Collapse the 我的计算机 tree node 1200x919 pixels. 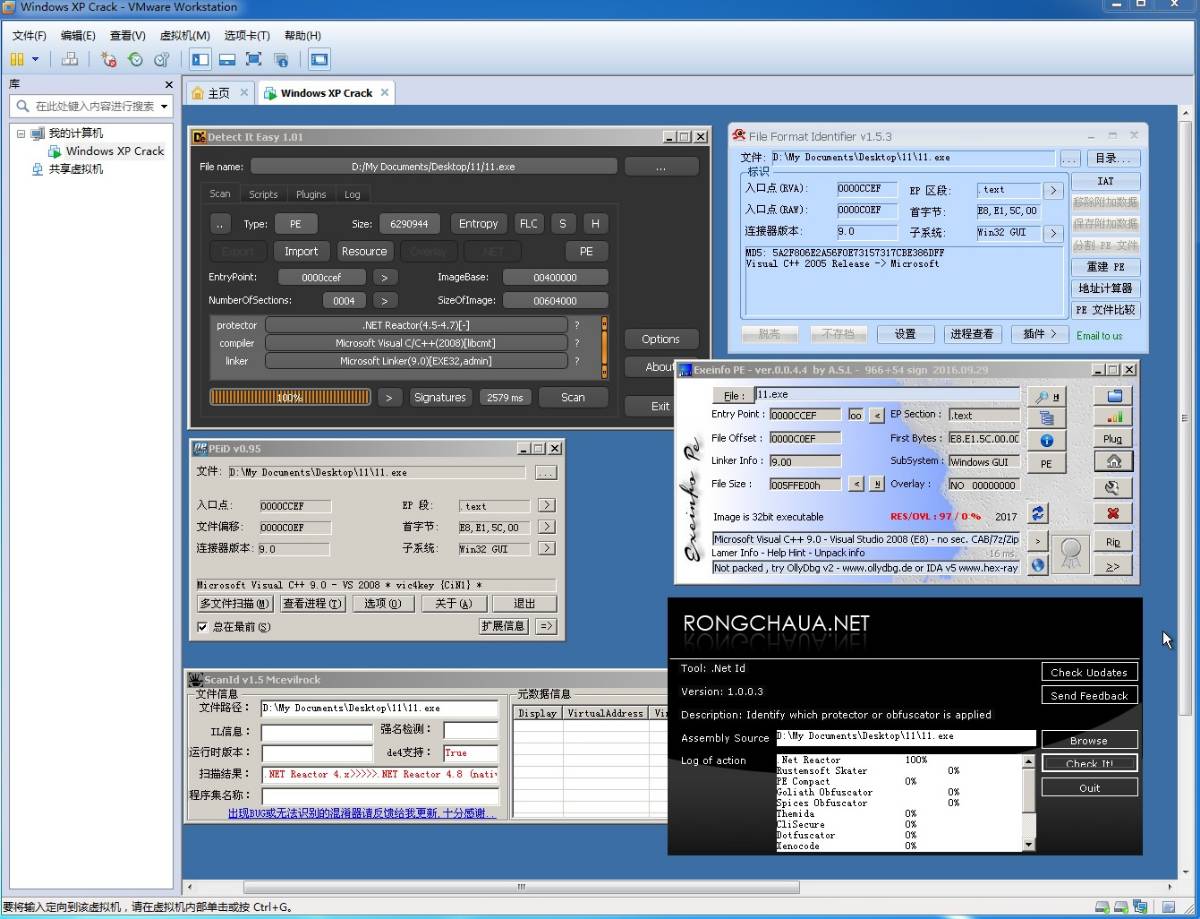[21, 133]
